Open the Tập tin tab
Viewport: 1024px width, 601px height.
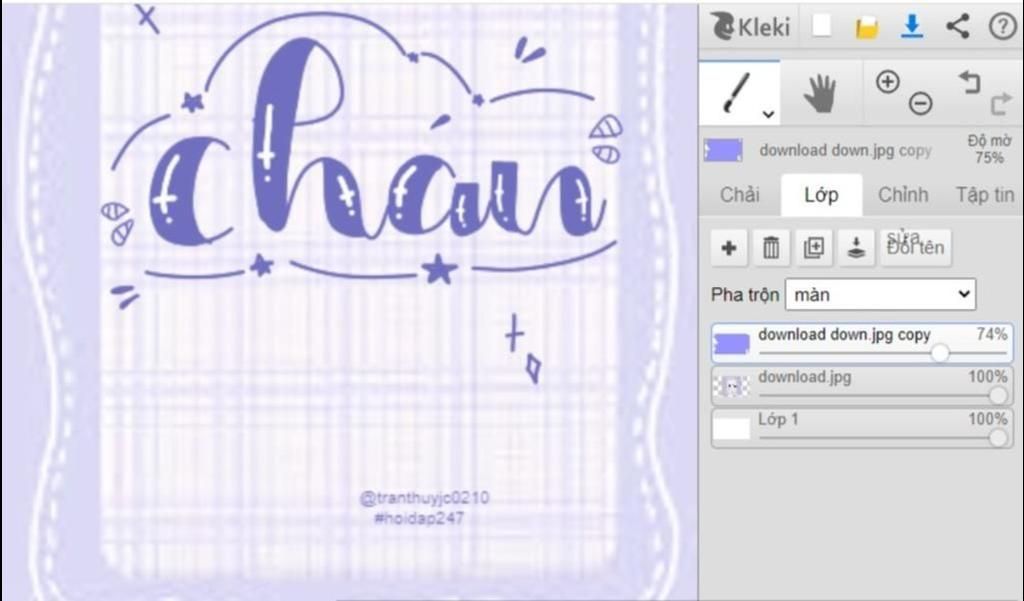coord(985,195)
